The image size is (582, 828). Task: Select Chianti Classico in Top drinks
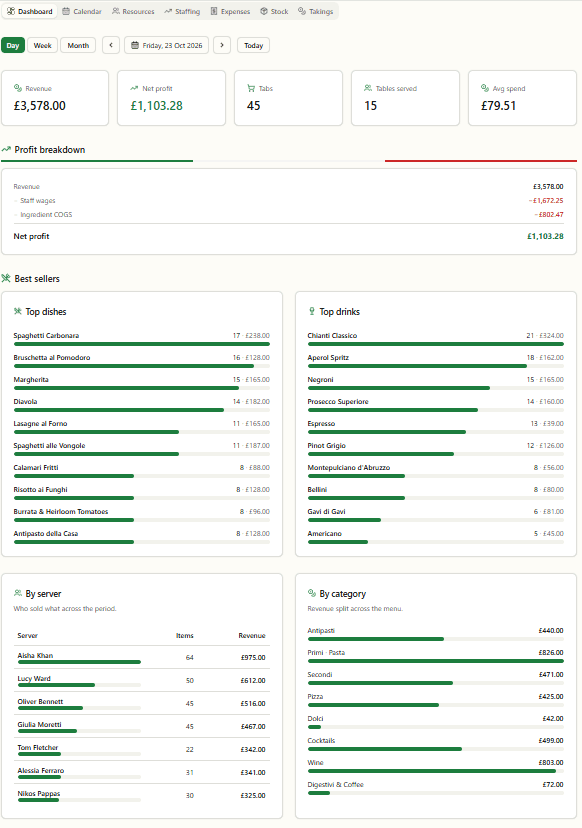(x=436, y=339)
